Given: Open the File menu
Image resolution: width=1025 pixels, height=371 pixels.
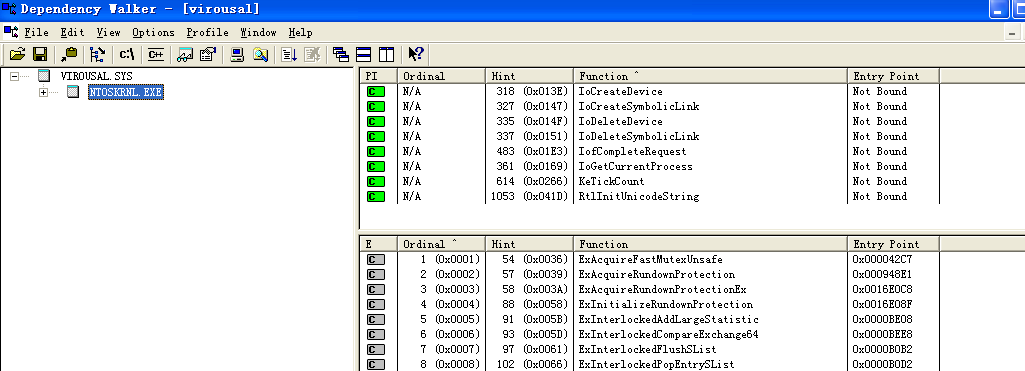Looking at the screenshot, I should point(37,32).
